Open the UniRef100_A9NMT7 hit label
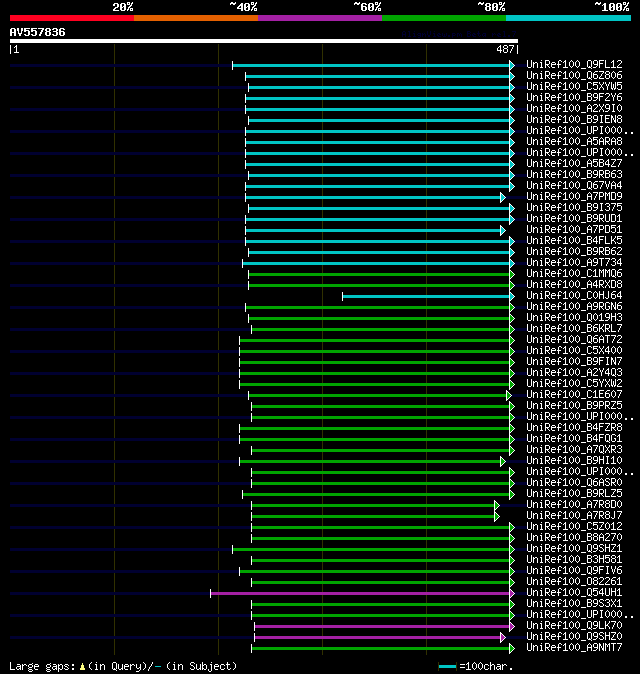 574,648
